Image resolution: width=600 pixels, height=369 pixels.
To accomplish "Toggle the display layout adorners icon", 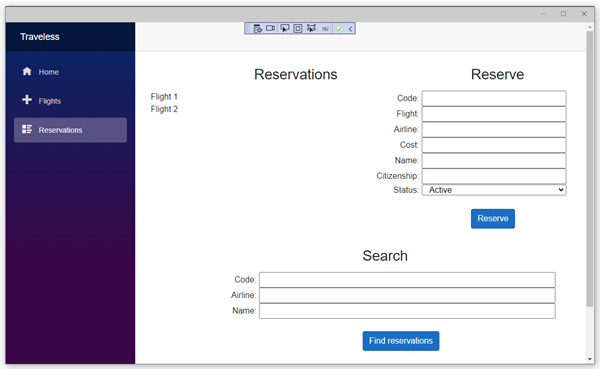I will (x=298, y=28).
